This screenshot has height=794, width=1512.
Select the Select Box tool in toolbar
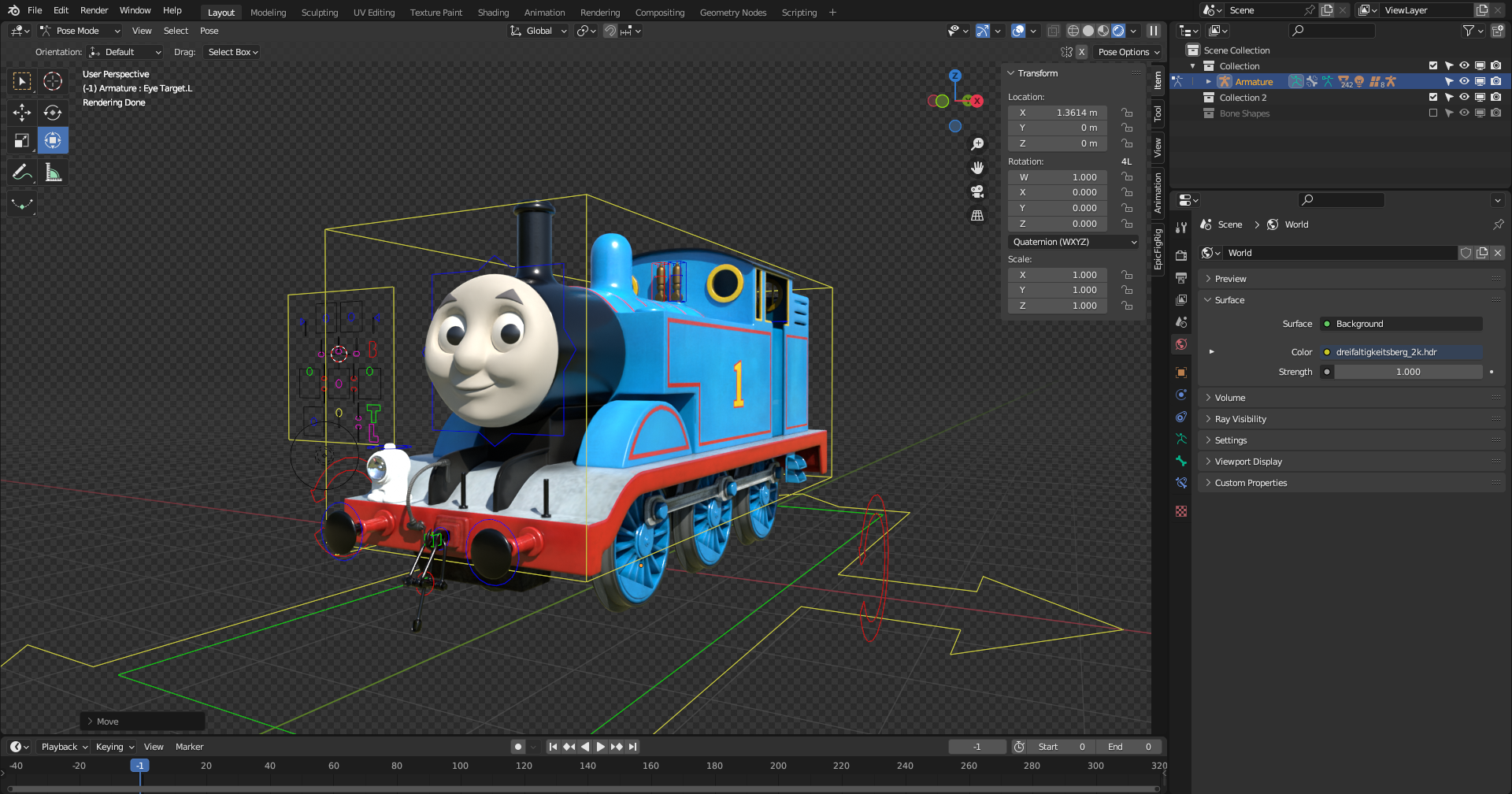(x=22, y=81)
